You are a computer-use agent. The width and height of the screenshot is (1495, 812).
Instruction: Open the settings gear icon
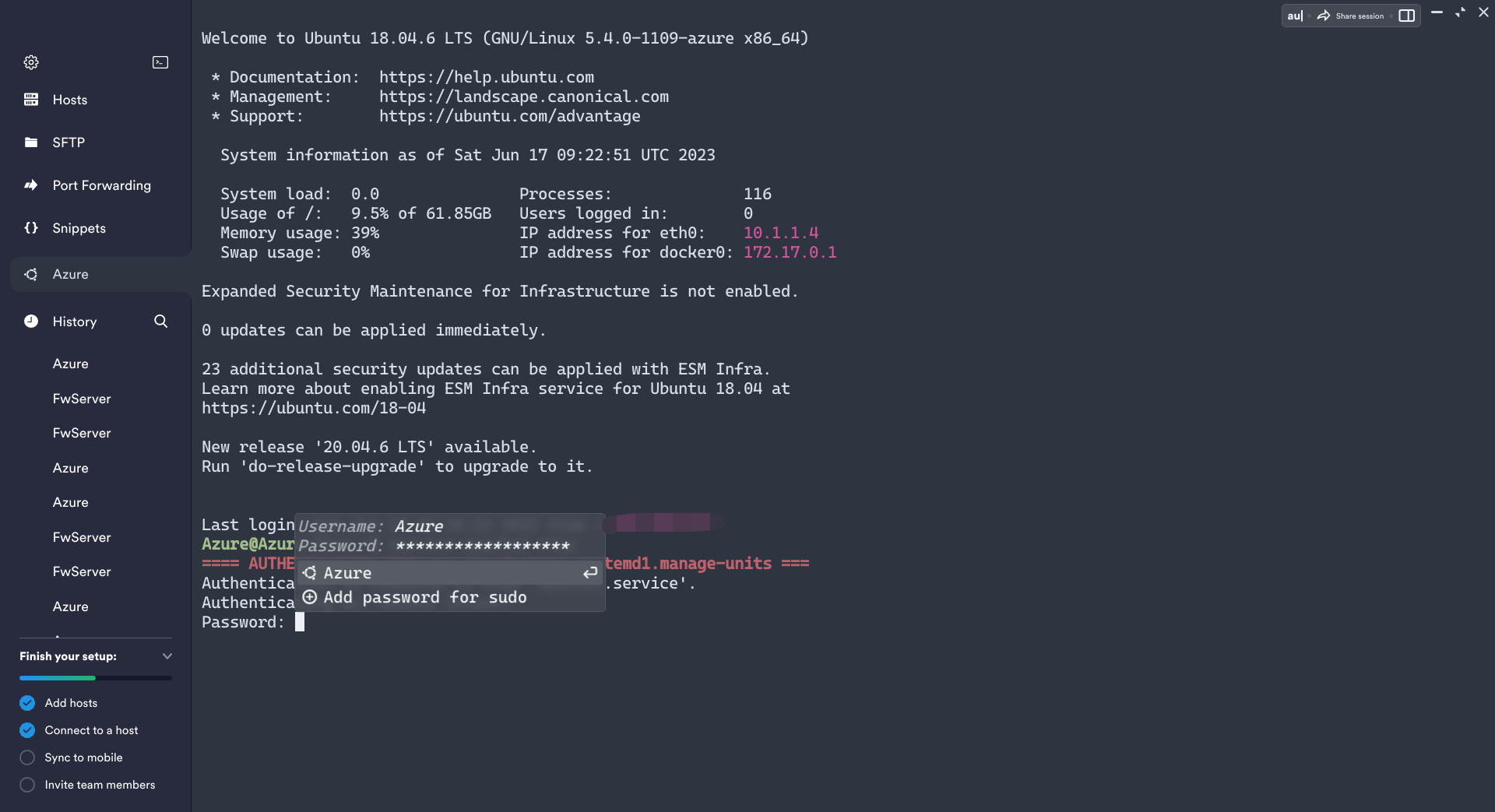pyautogui.click(x=31, y=62)
